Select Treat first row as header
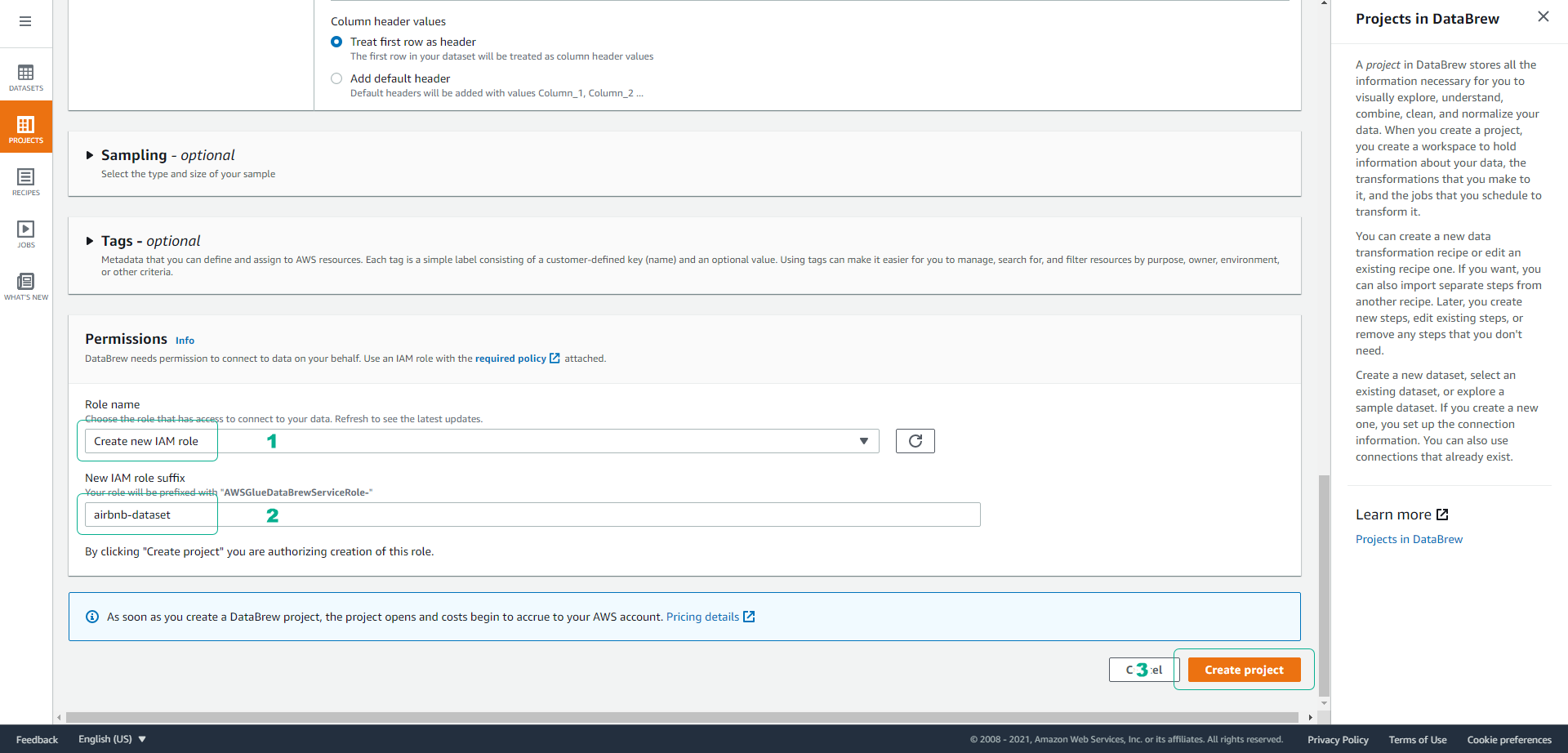The height and width of the screenshot is (753, 1568). coord(336,42)
